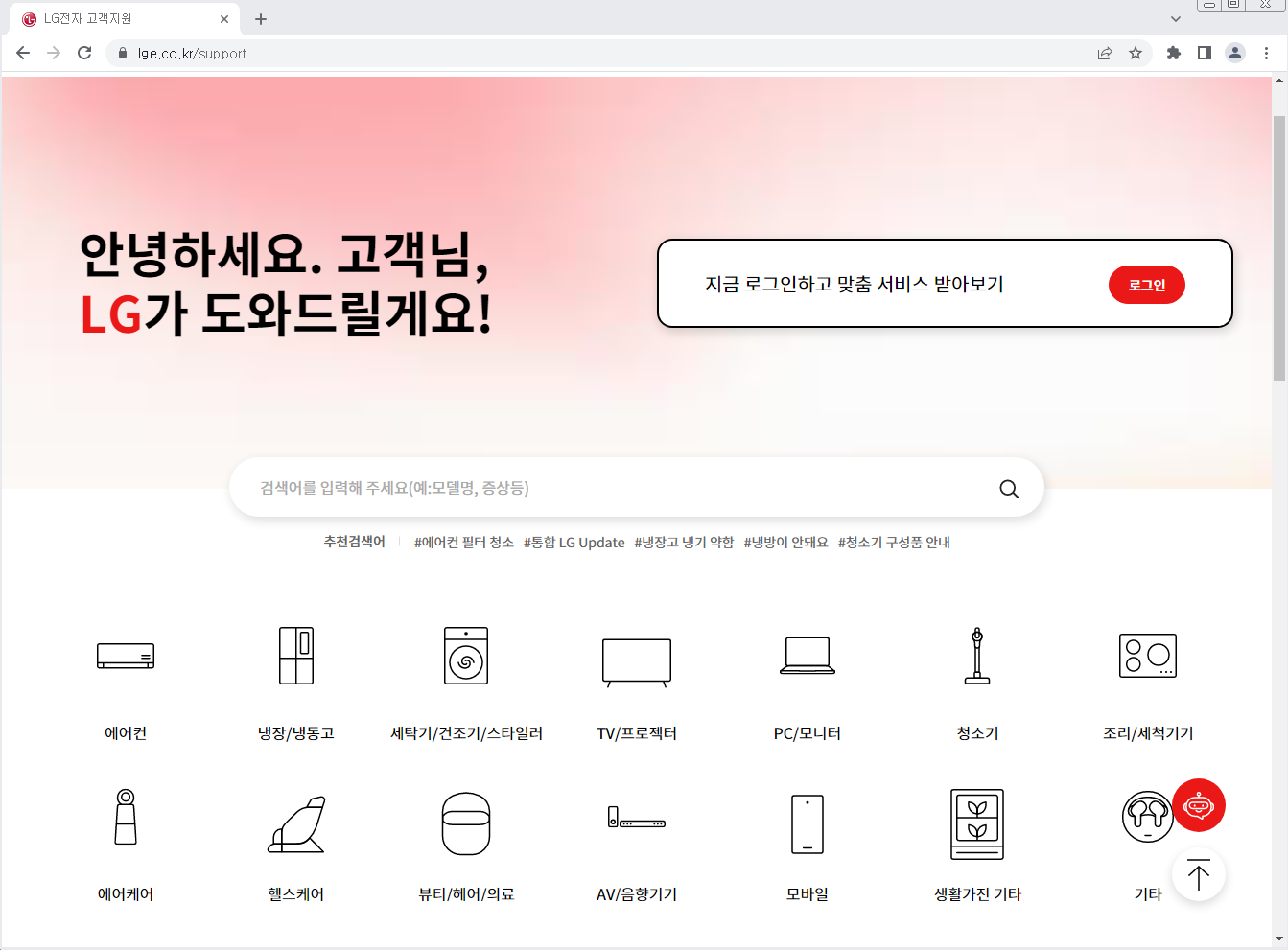The width and height of the screenshot is (1288, 950).
Task: Click the #통합 LG Update suggestion
Action: [x=574, y=543]
